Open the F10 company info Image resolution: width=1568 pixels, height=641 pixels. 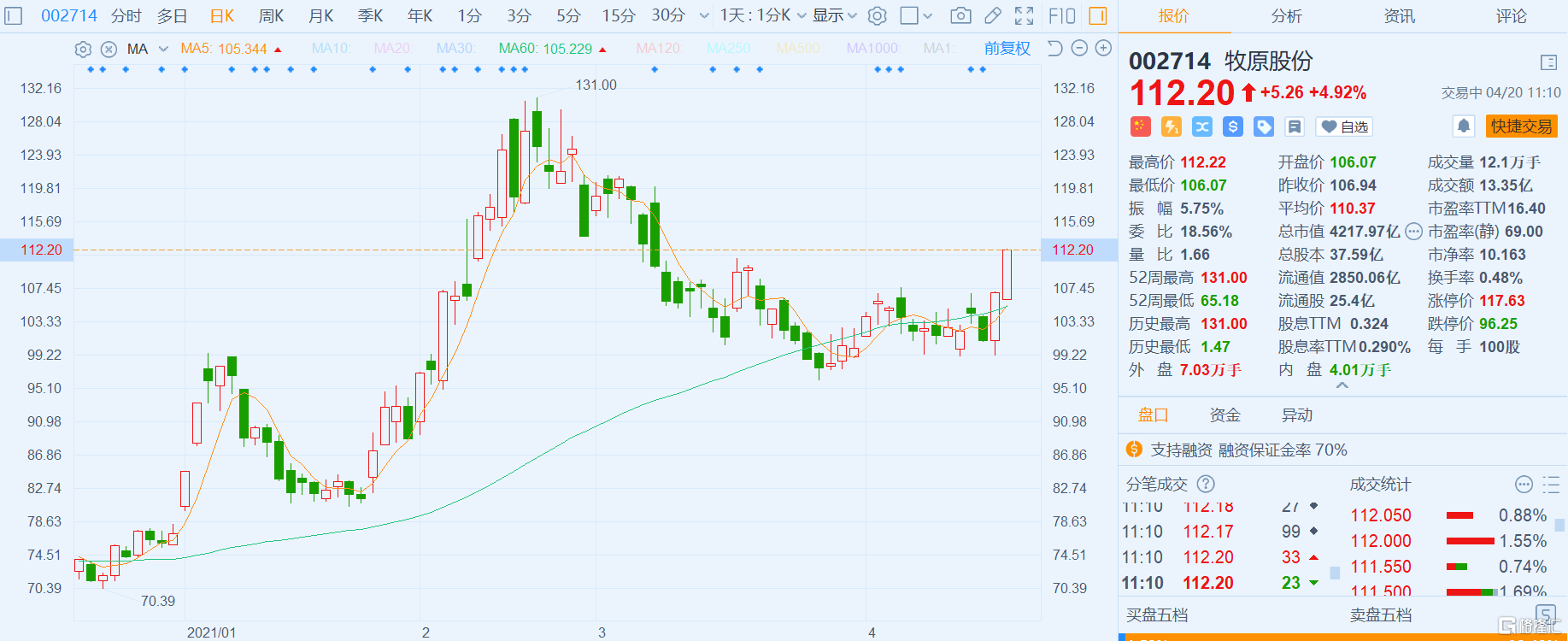pyautogui.click(x=1061, y=15)
